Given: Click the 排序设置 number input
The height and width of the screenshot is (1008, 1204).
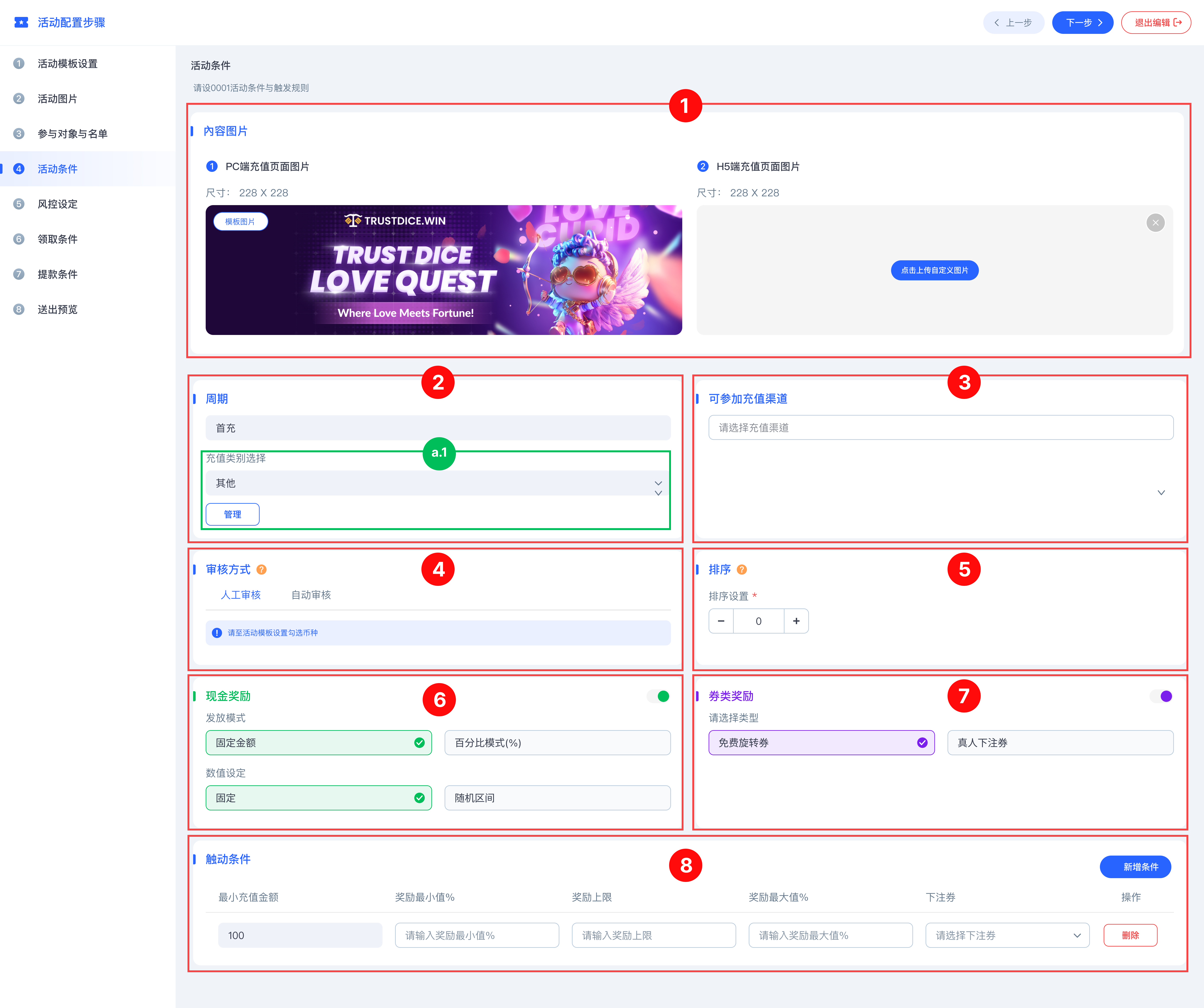Looking at the screenshot, I should point(759,621).
